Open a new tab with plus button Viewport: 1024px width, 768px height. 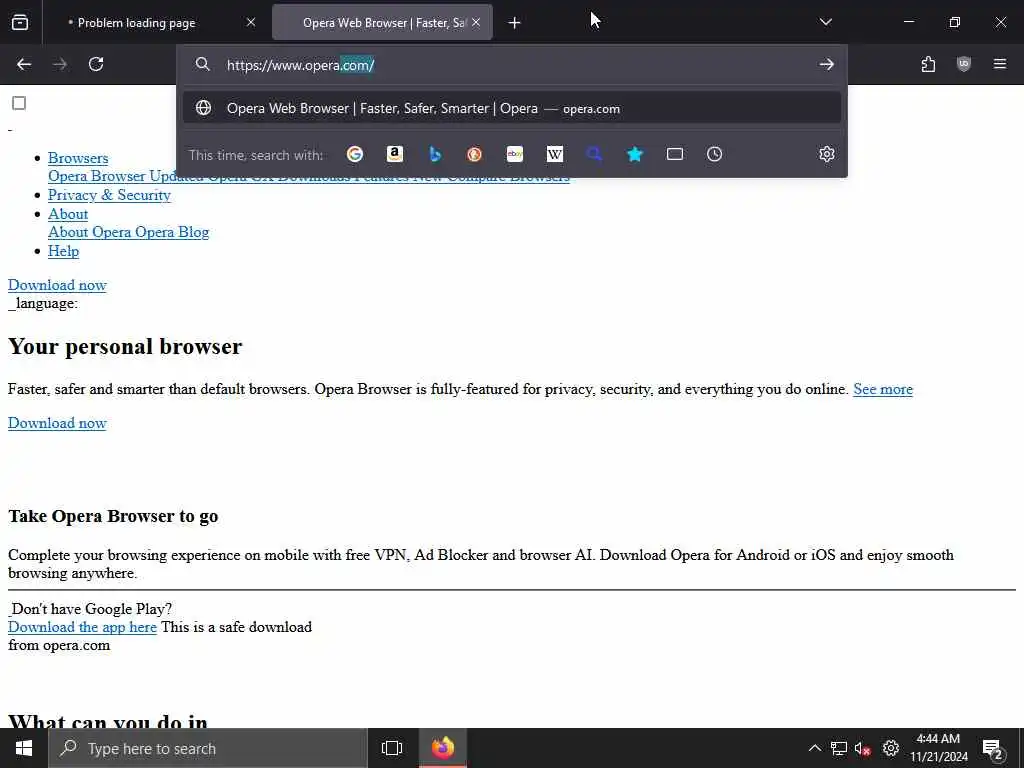pos(514,23)
